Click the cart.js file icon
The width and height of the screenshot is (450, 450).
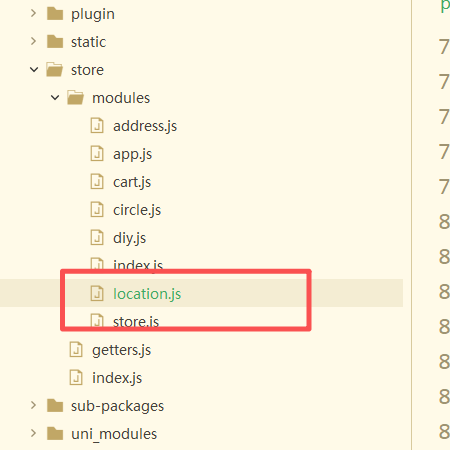pyautogui.click(x=97, y=182)
